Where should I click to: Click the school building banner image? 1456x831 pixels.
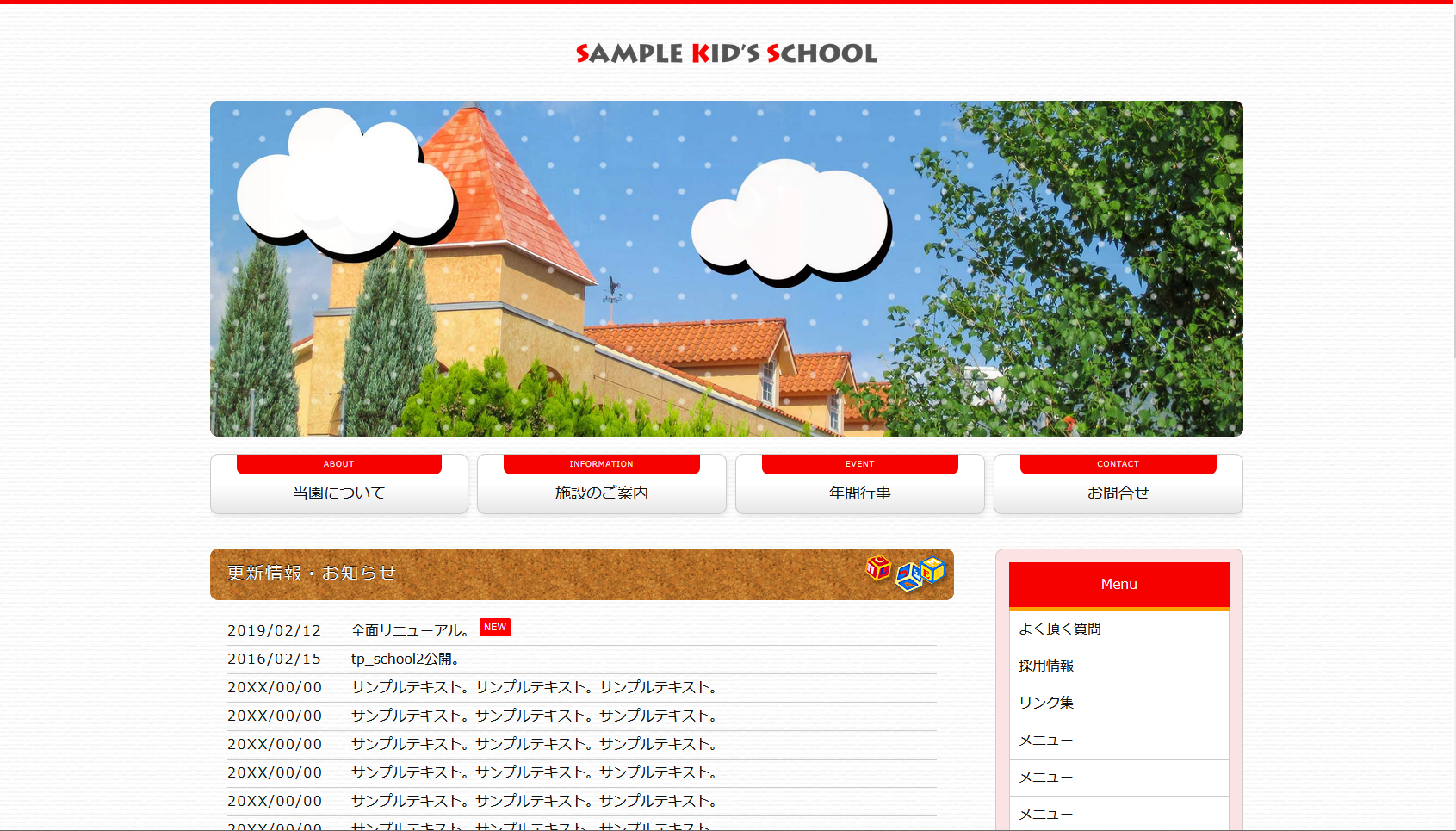(x=727, y=269)
